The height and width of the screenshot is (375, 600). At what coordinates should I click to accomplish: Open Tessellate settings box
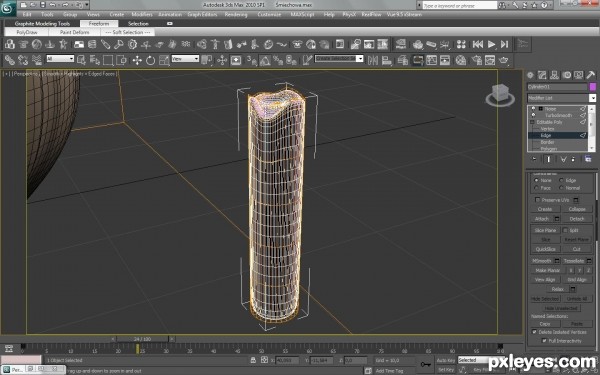[589, 261]
